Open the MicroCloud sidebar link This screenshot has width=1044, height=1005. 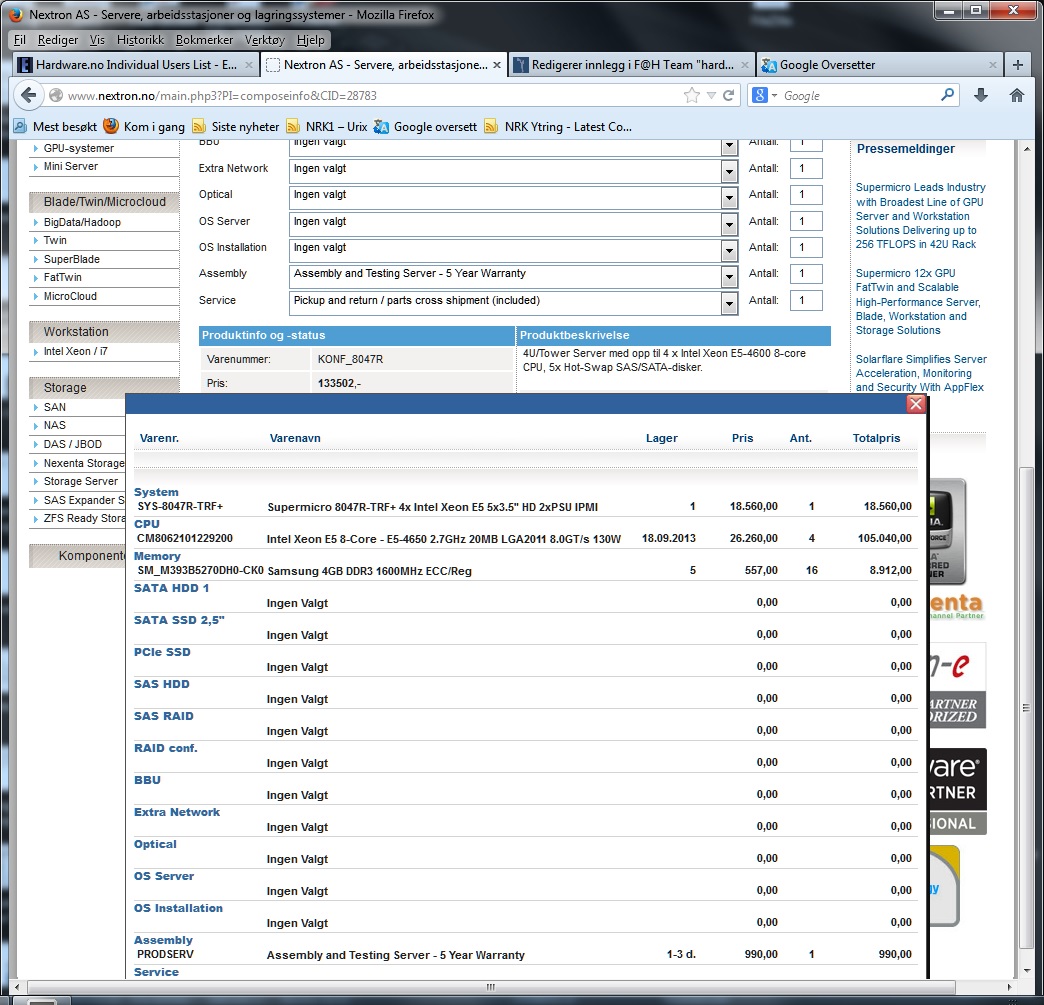pyautogui.click(x=70, y=296)
